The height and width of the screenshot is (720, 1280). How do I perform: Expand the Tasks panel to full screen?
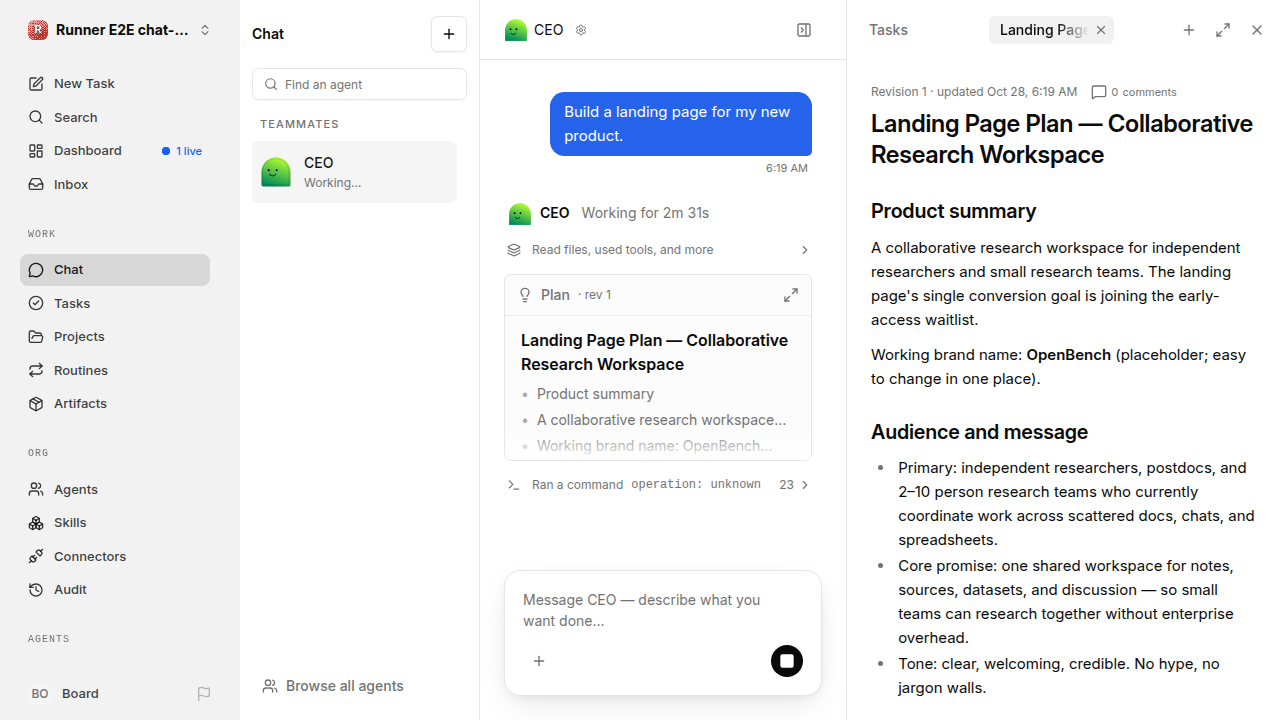[x=1223, y=30]
